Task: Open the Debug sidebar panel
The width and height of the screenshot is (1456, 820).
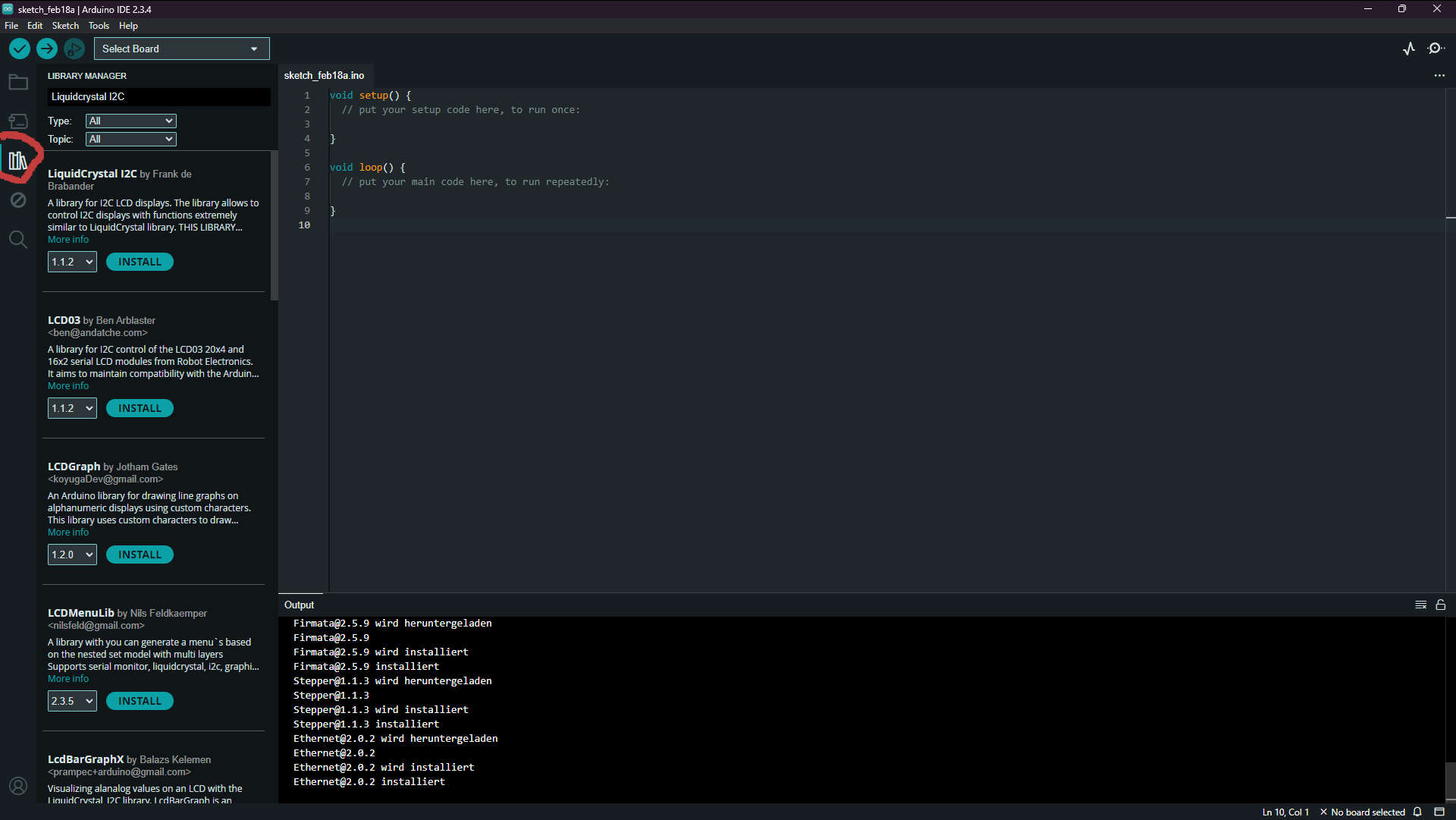Action: 18,200
